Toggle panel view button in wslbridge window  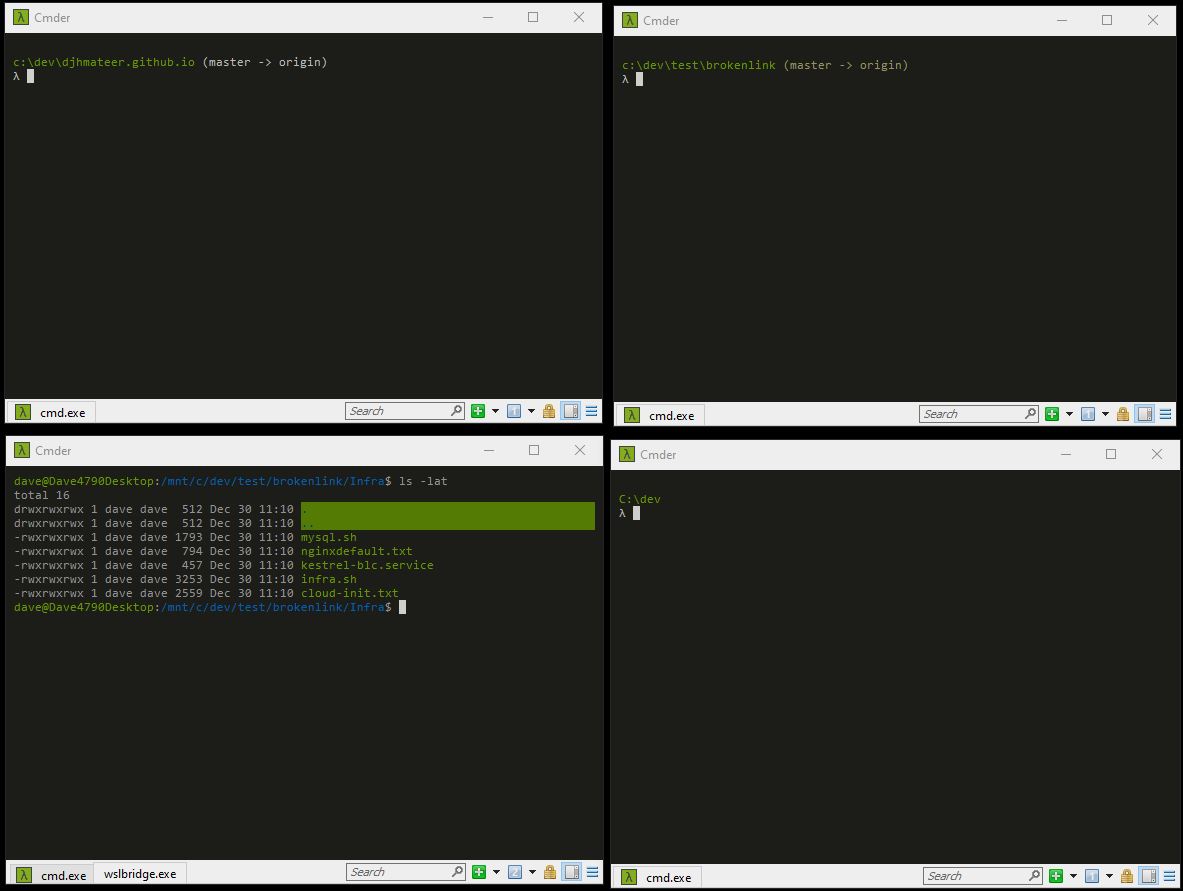[572, 872]
